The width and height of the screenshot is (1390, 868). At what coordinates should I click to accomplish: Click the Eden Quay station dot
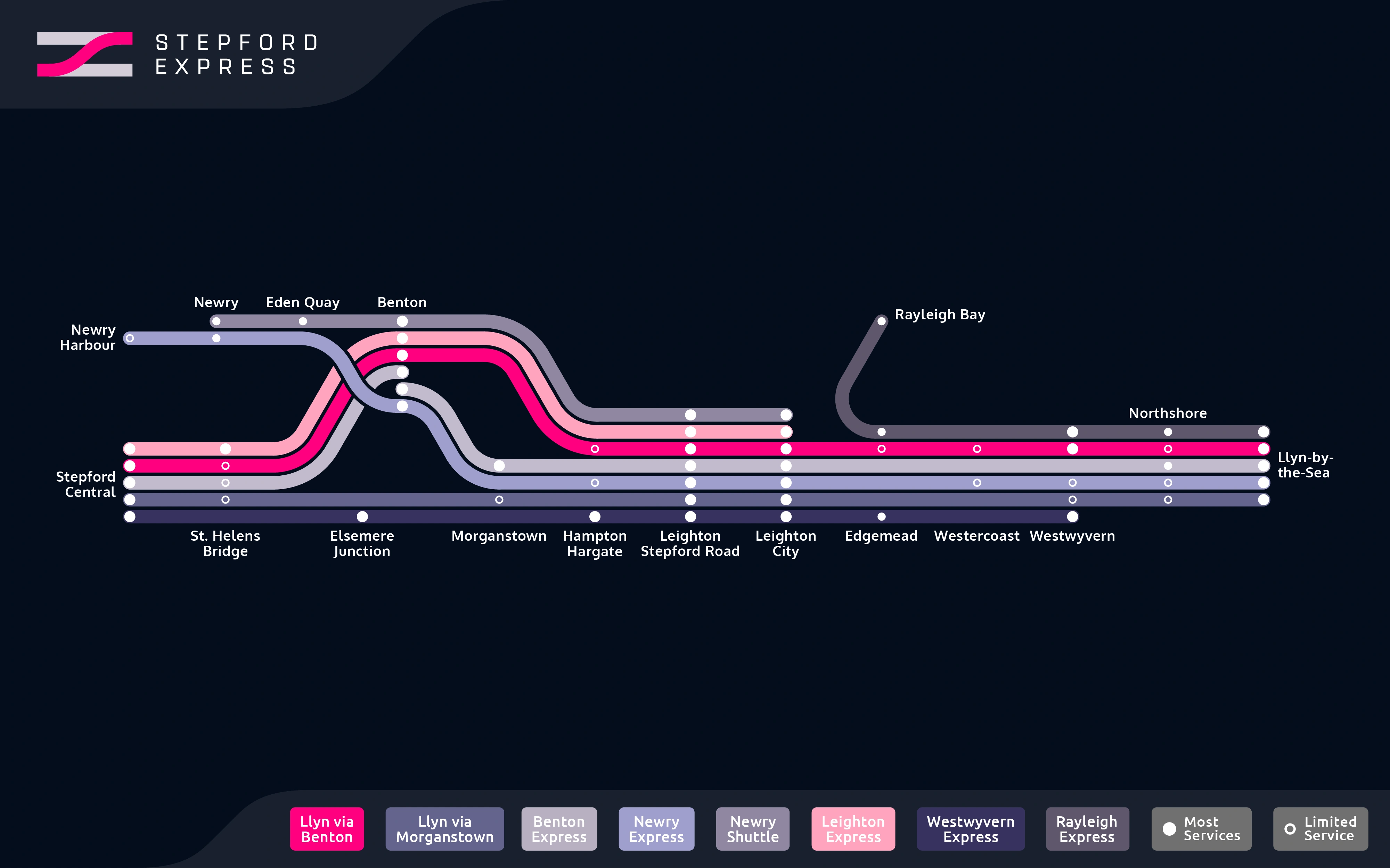(x=303, y=321)
